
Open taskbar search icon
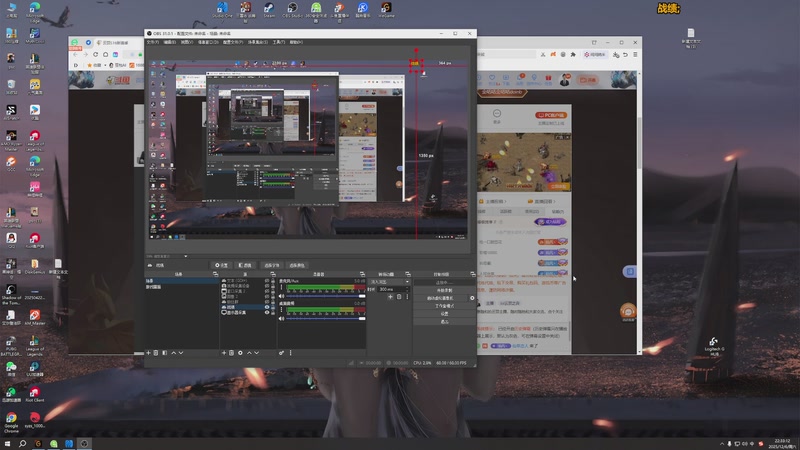click(22, 444)
